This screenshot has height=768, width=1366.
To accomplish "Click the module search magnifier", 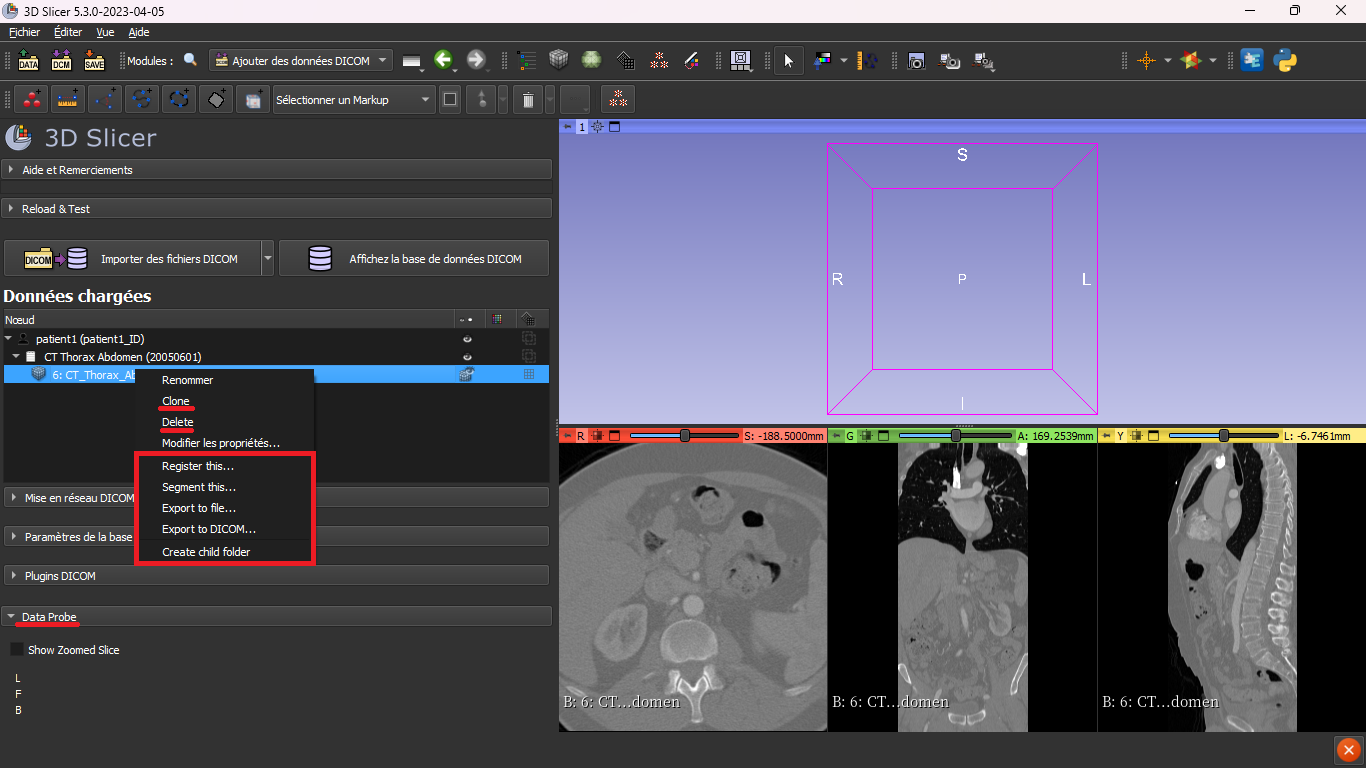I will coord(189,60).
